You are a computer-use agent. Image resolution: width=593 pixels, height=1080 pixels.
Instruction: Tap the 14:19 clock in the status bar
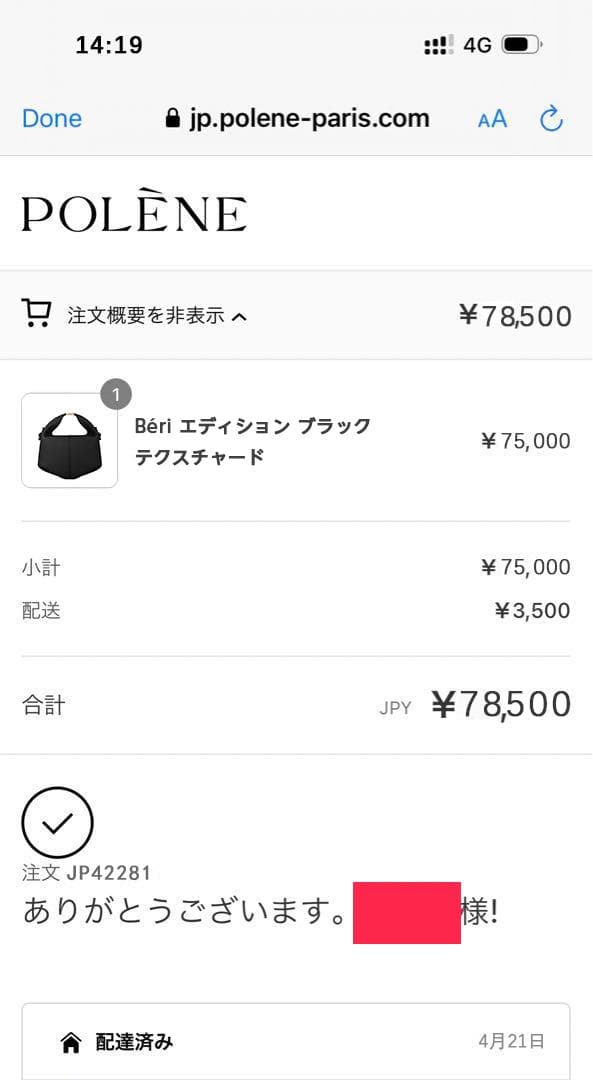click(108, 44)
